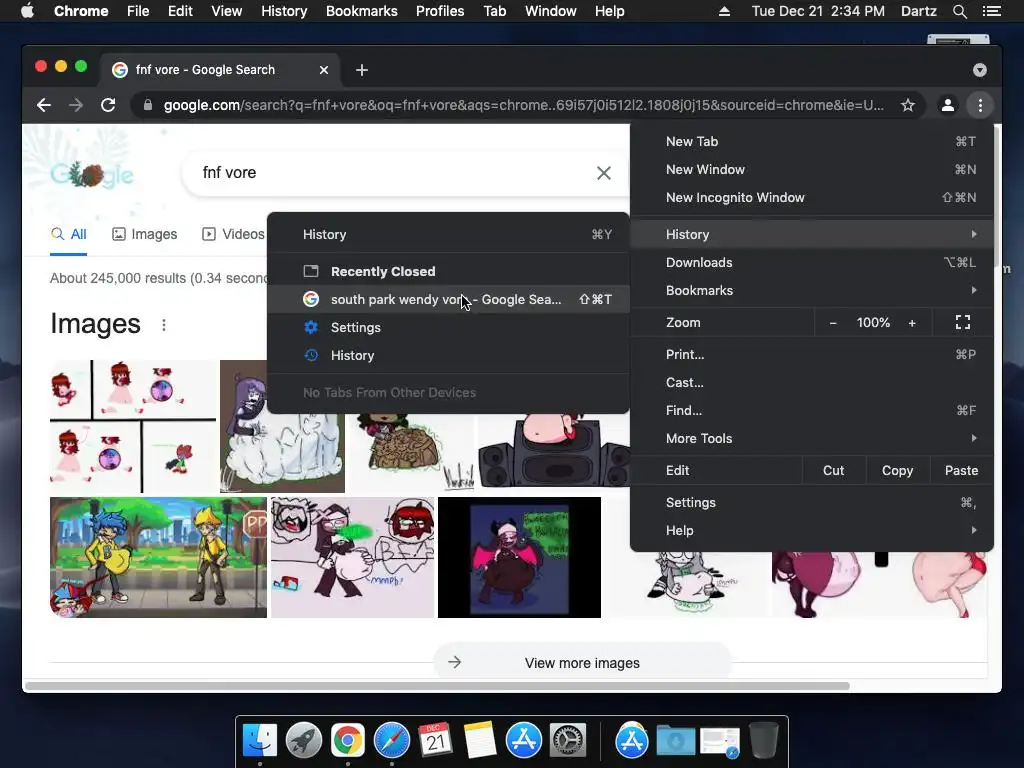
Task: Open Finder from the dock
Action: pyautogui.click(x=259, y=741)
